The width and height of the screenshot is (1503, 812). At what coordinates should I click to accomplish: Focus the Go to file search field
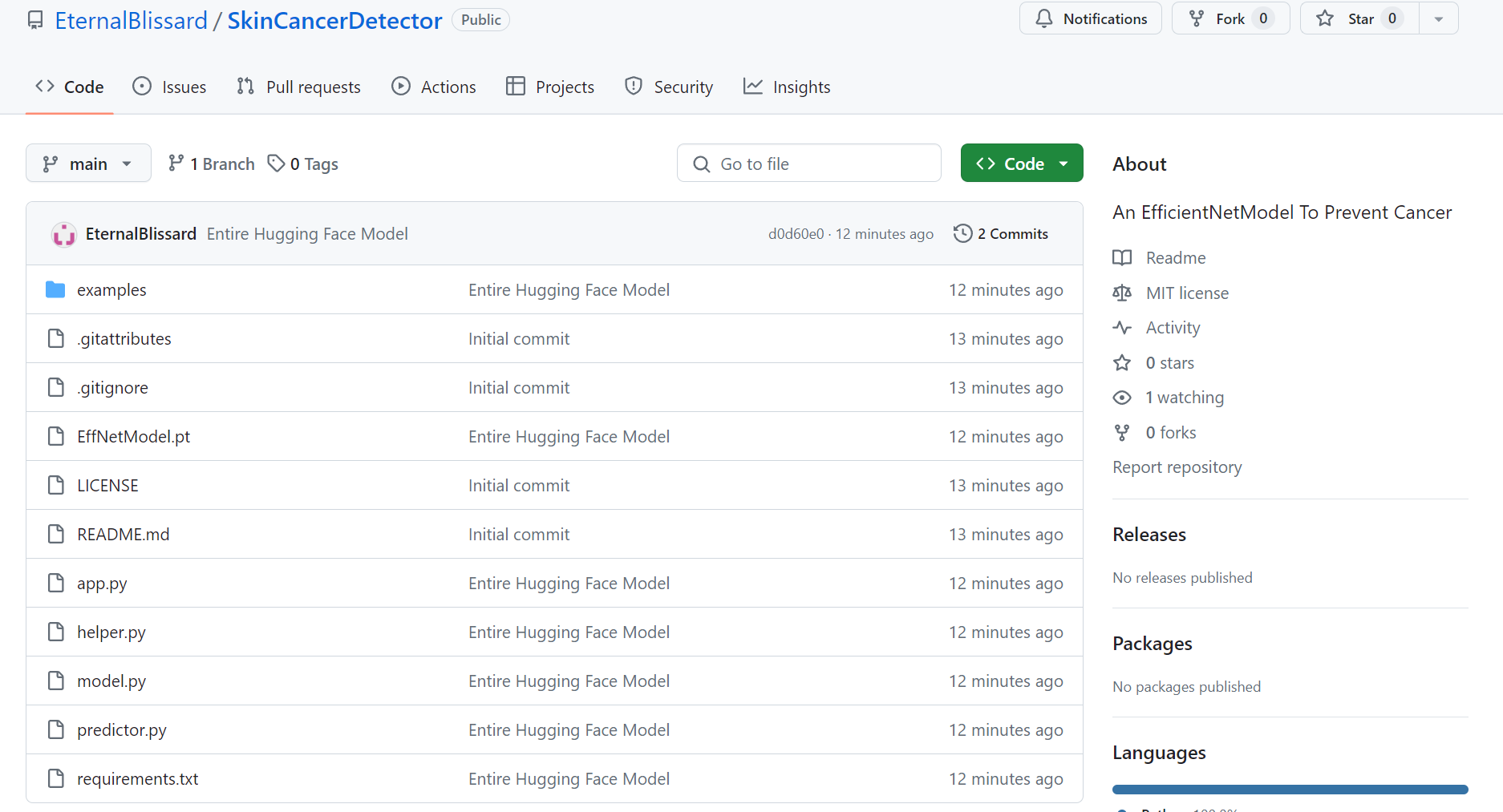[x=809, y=163]
